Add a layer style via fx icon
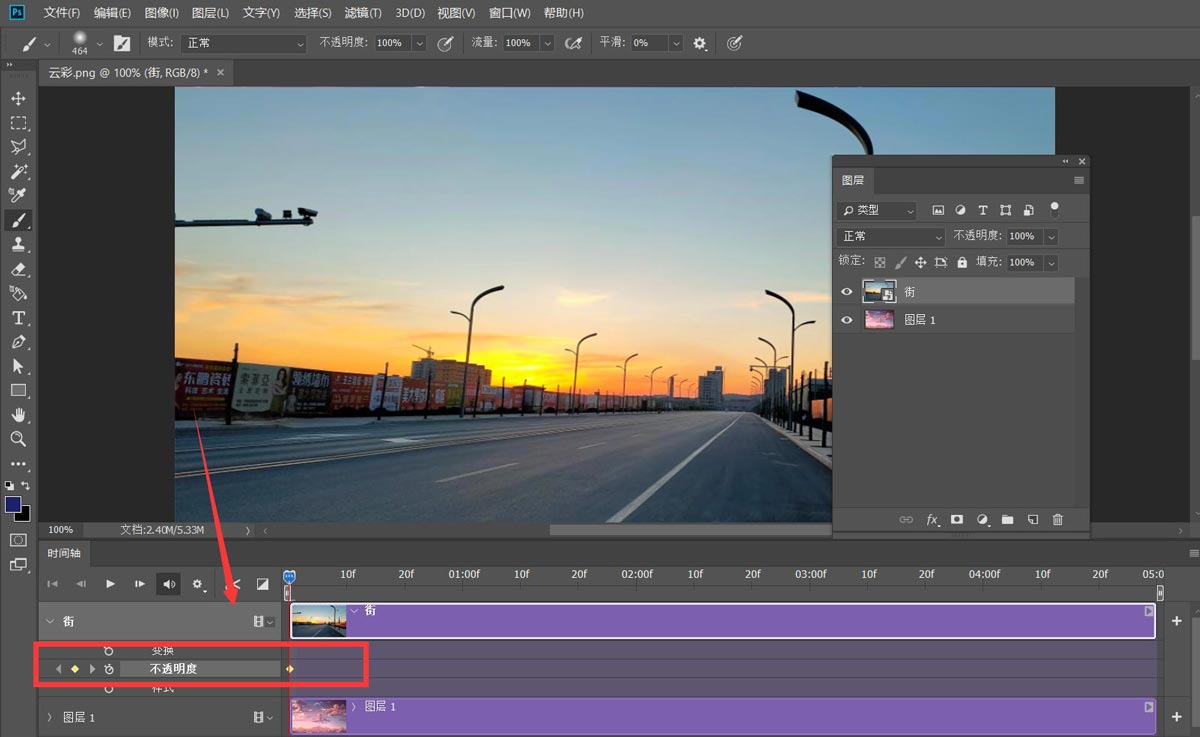This screenshot has height=737, width=1200. click(932, 520)
